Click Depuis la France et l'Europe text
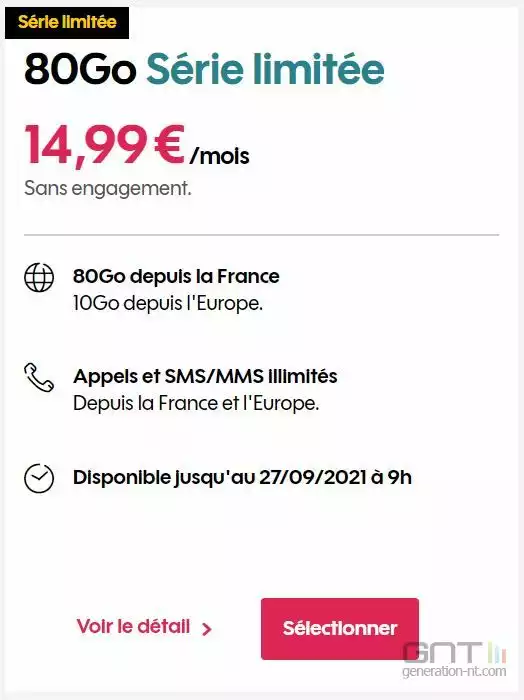This screenshot has width=524, height=700. tap(196, 404)
